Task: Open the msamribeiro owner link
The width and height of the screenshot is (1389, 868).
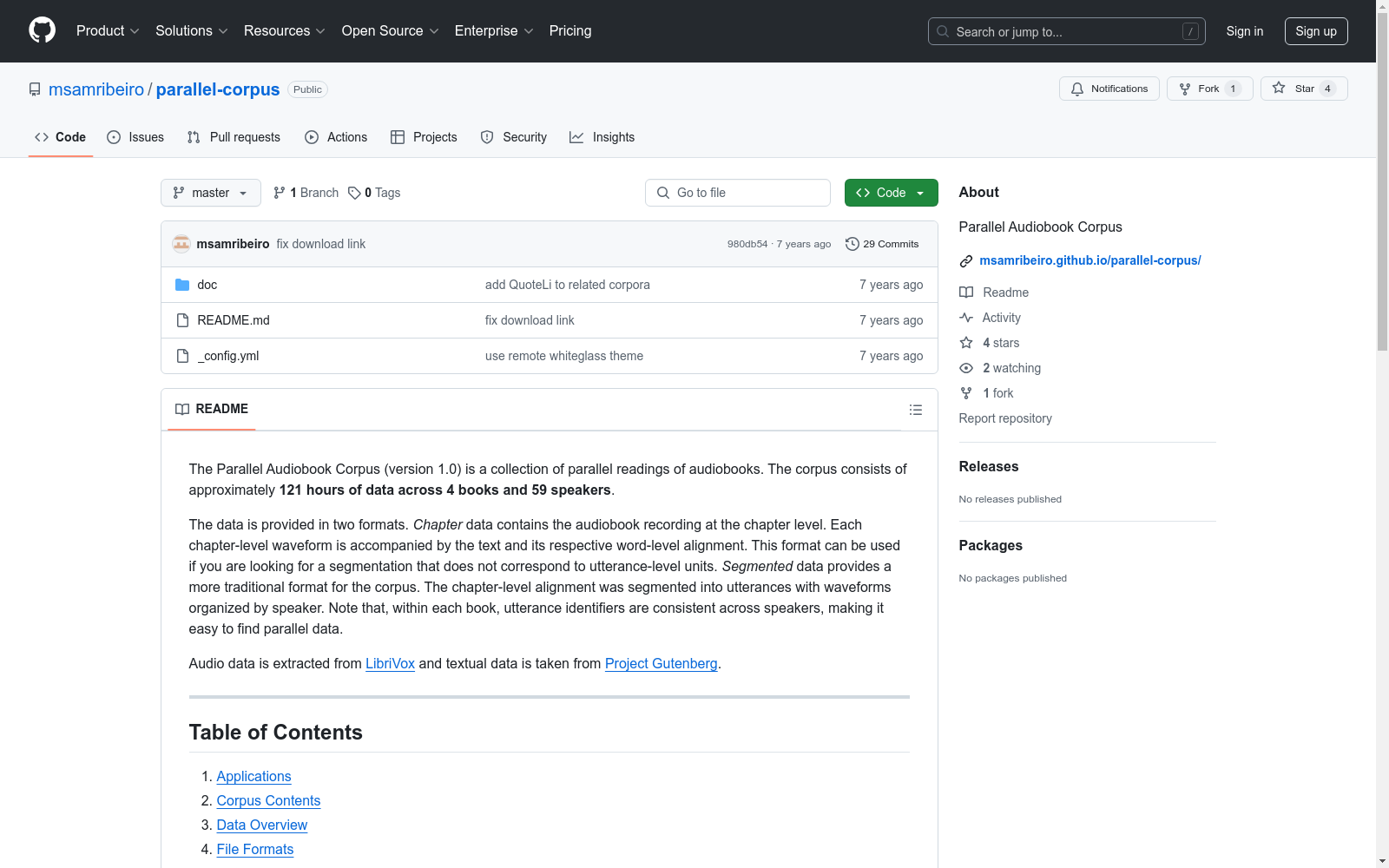Action: [x=96, y=89]
